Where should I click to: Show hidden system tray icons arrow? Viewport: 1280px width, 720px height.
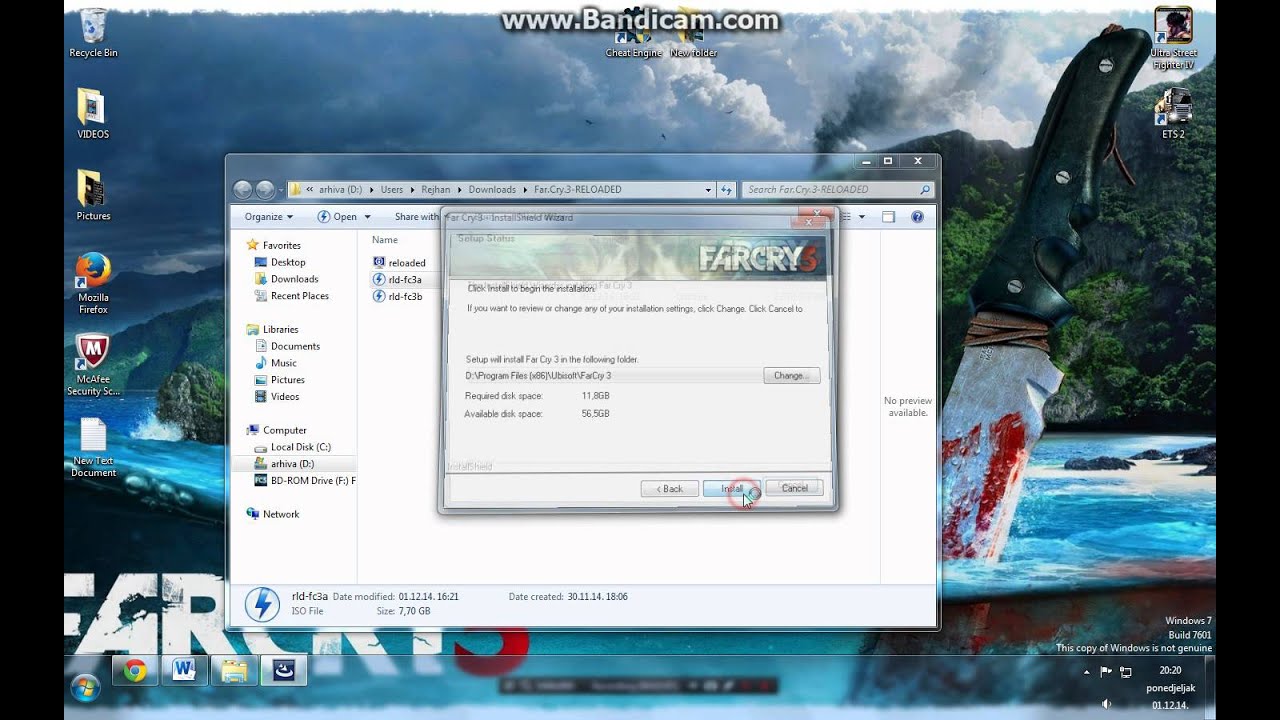1087,672
